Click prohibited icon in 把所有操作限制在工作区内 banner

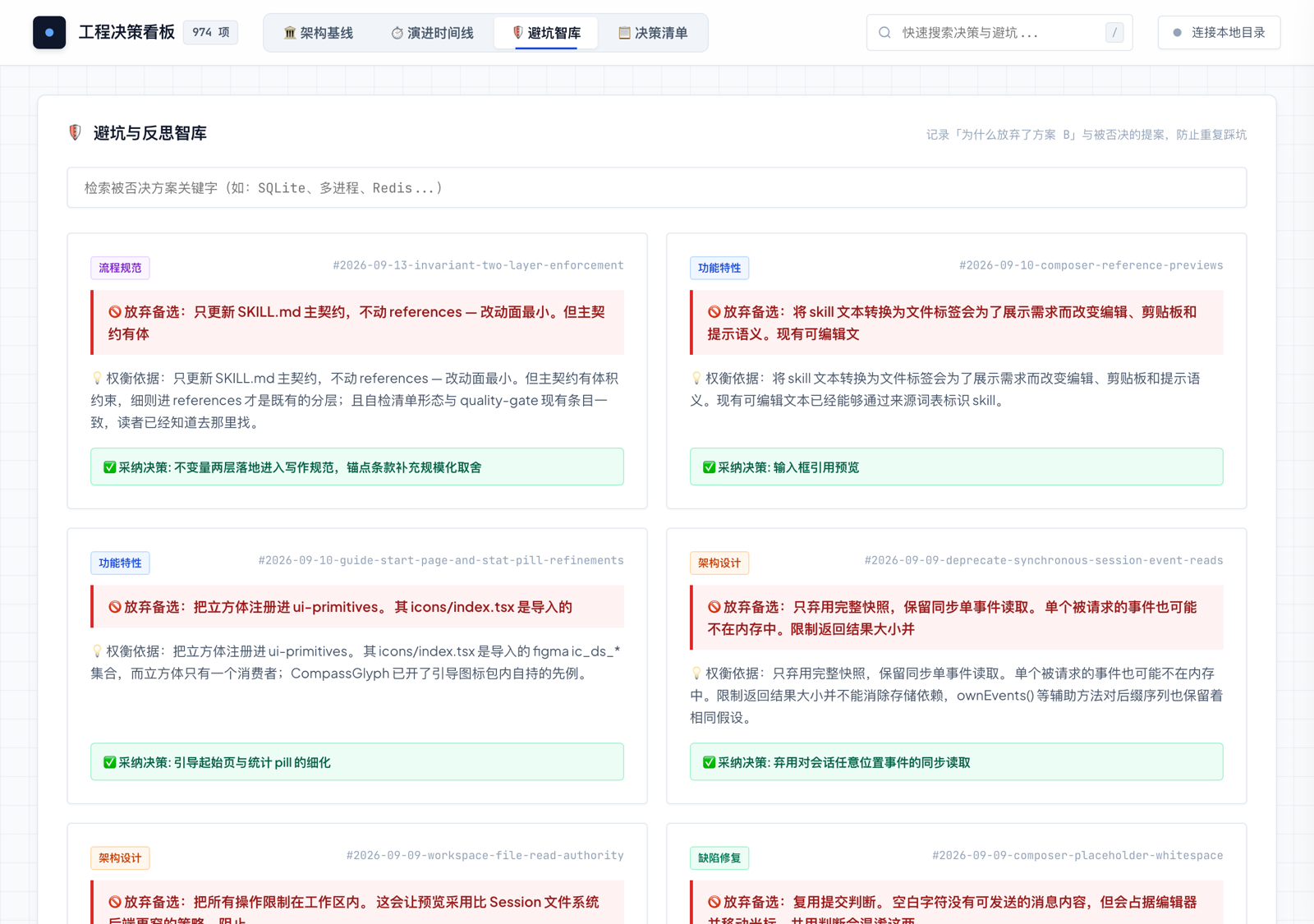coord(115,902)
